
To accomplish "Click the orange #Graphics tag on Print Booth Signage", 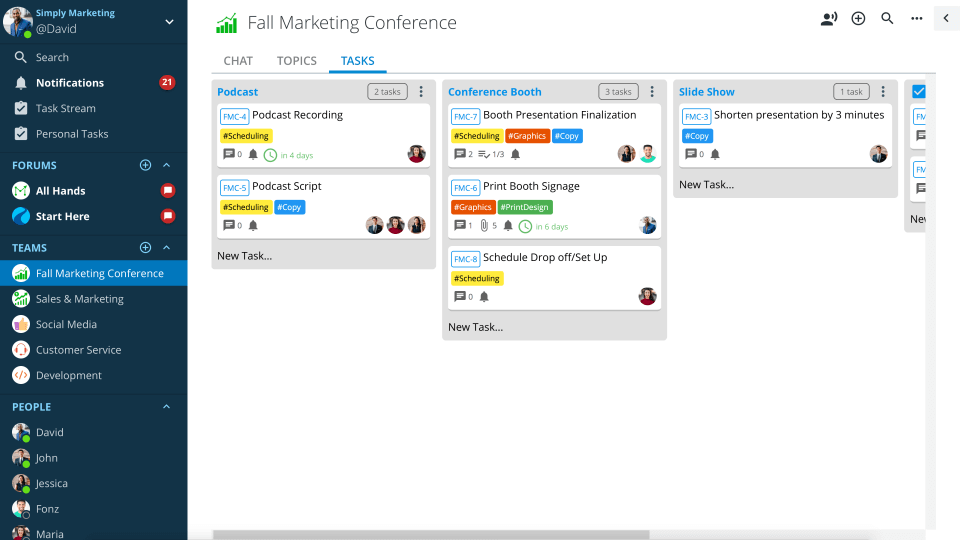I will pyautogui.click(x=473, y=208).
